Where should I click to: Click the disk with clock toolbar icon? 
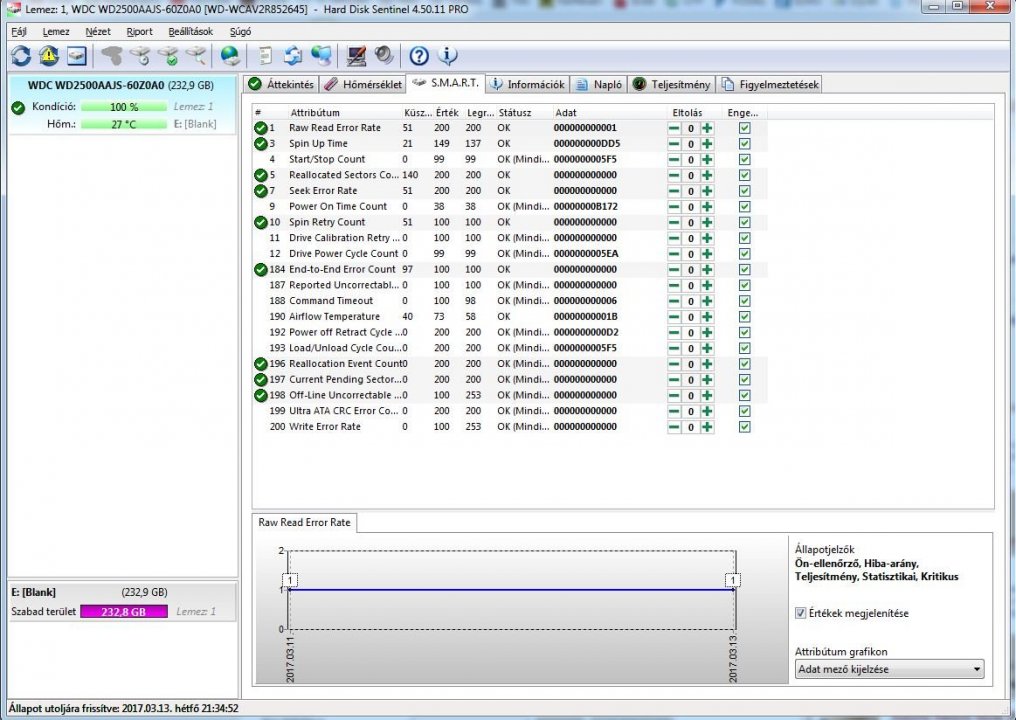[x=139, y=56]
